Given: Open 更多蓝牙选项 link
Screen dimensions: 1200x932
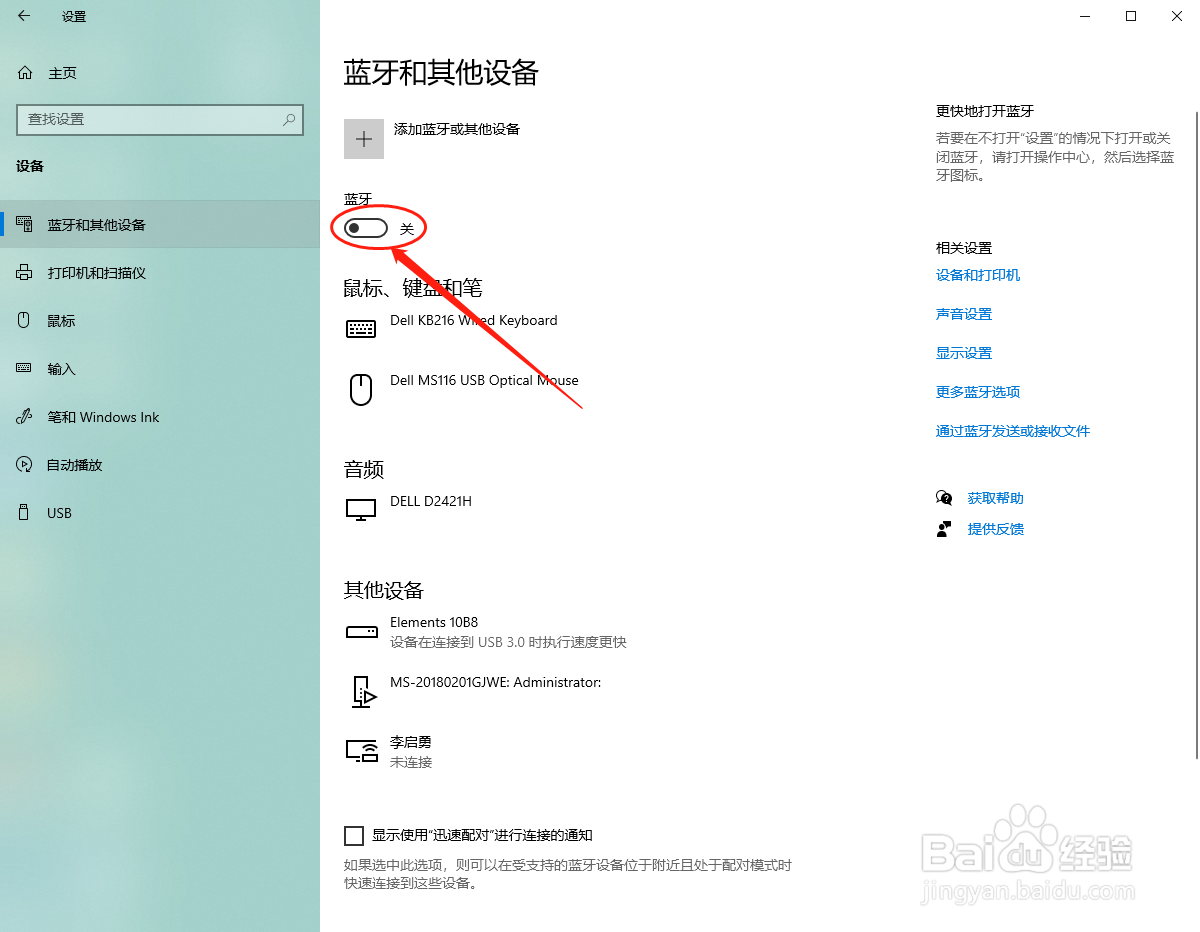Looking at the screenshot, I should point(978,391).
